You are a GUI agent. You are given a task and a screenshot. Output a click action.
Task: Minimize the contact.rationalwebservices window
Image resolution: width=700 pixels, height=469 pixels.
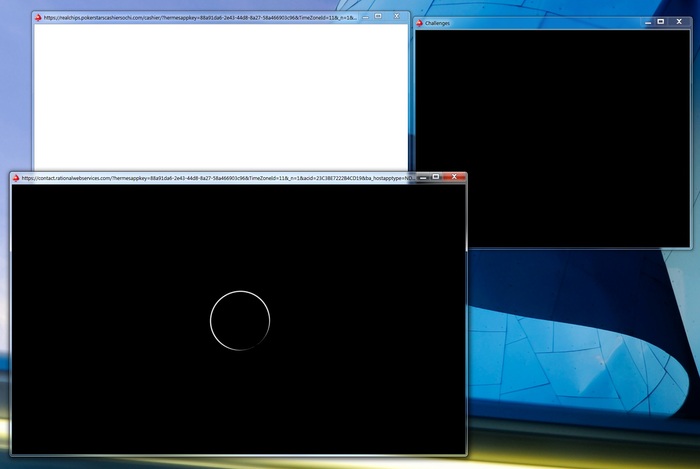coord(423,177)
